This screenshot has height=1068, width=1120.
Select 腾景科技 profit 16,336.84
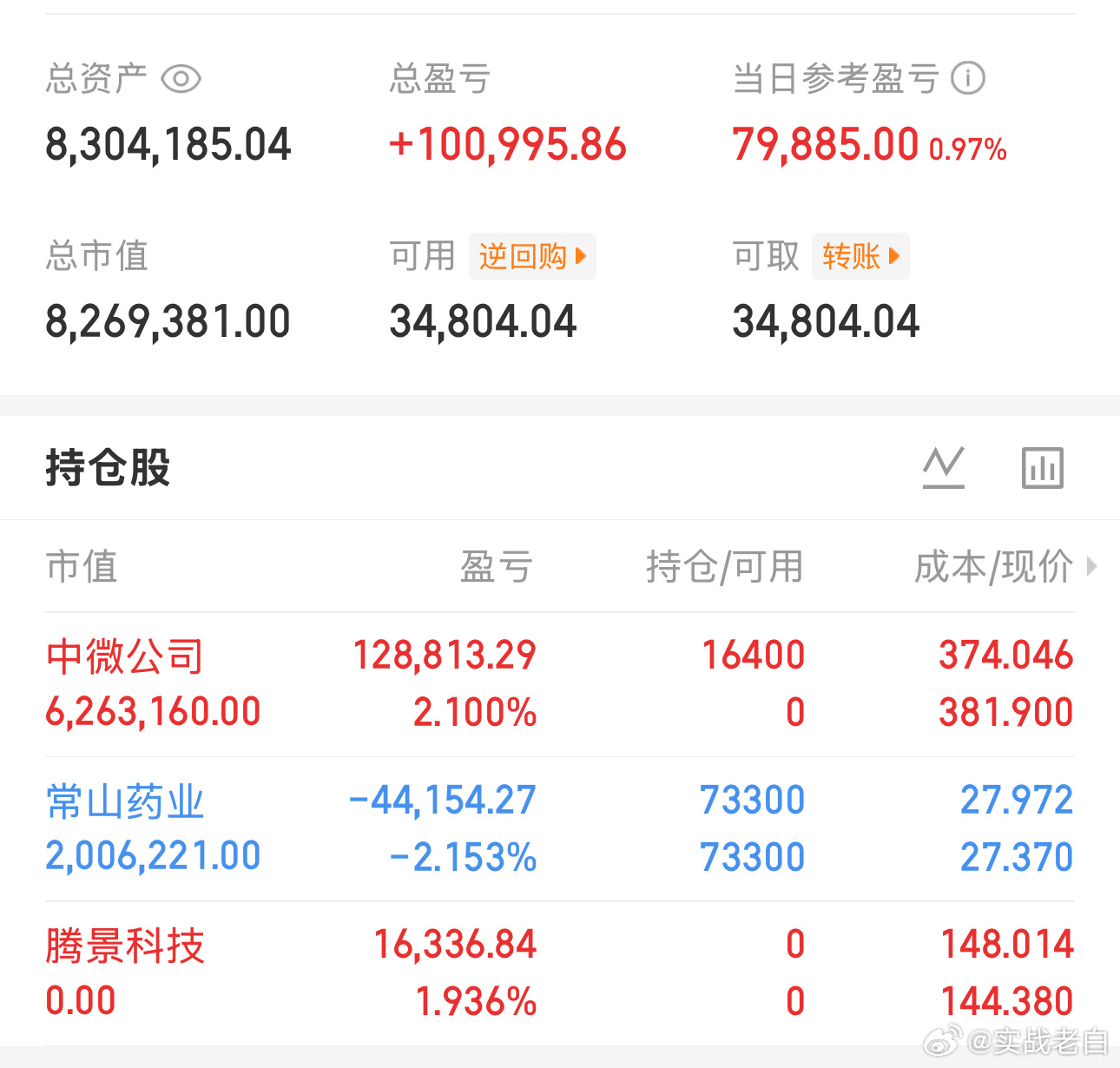coord(455,944)
